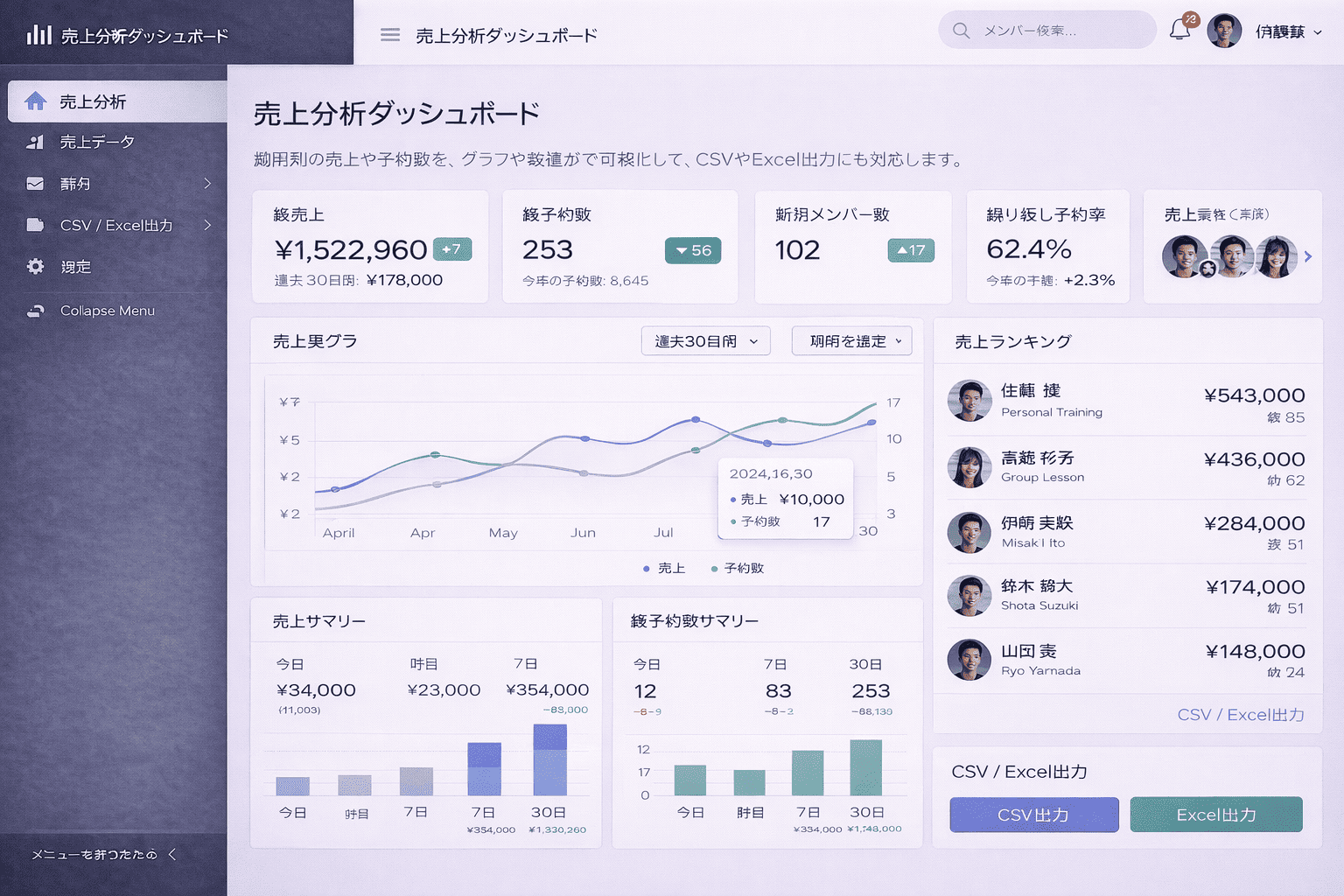Viewport: 1344px width, 896px height.
Task: Expand the CSV / Excel出力 sidebar submenu
Action: click(x=207, y=225)
